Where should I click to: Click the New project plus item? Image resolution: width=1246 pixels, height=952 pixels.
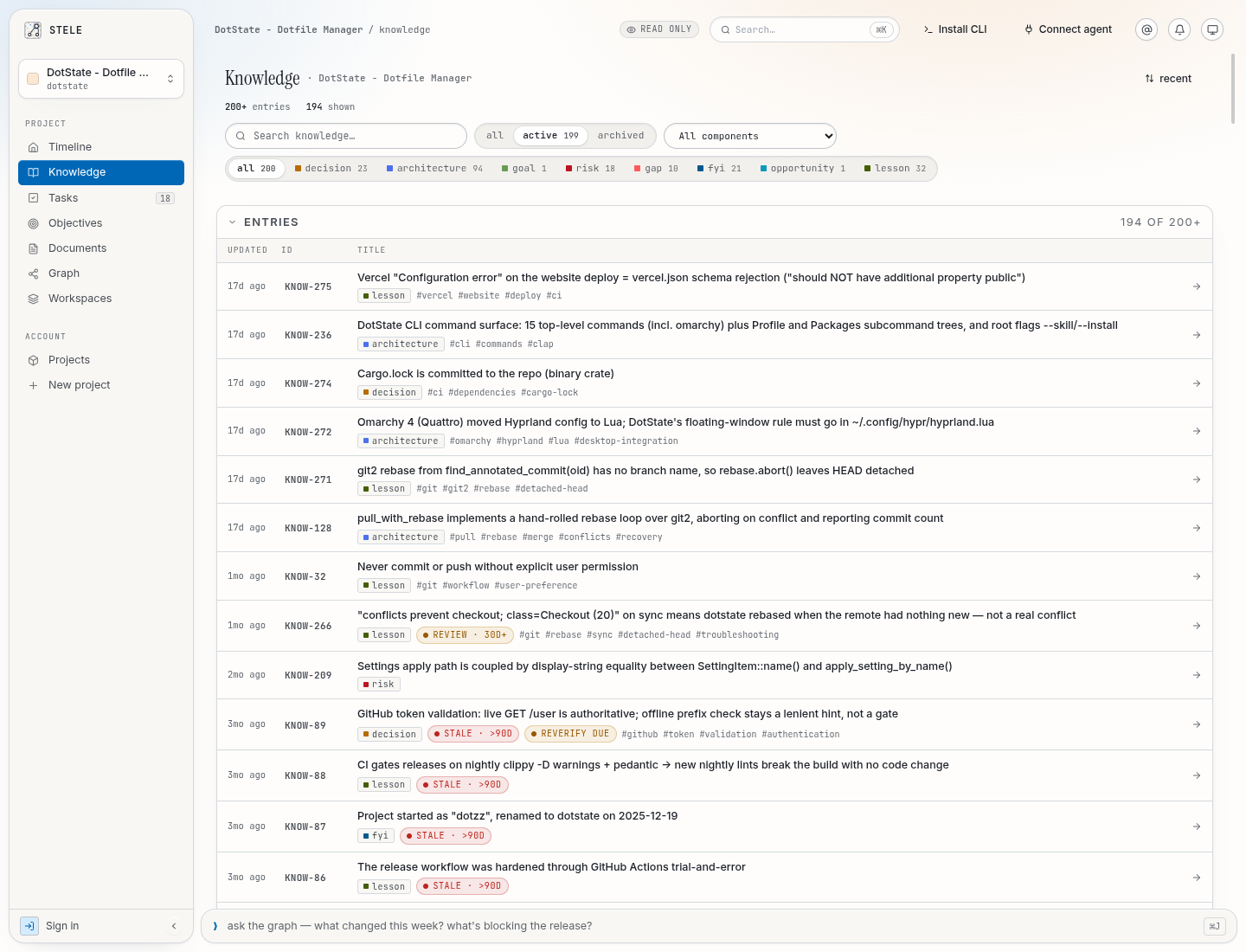(x=101, y=385)
